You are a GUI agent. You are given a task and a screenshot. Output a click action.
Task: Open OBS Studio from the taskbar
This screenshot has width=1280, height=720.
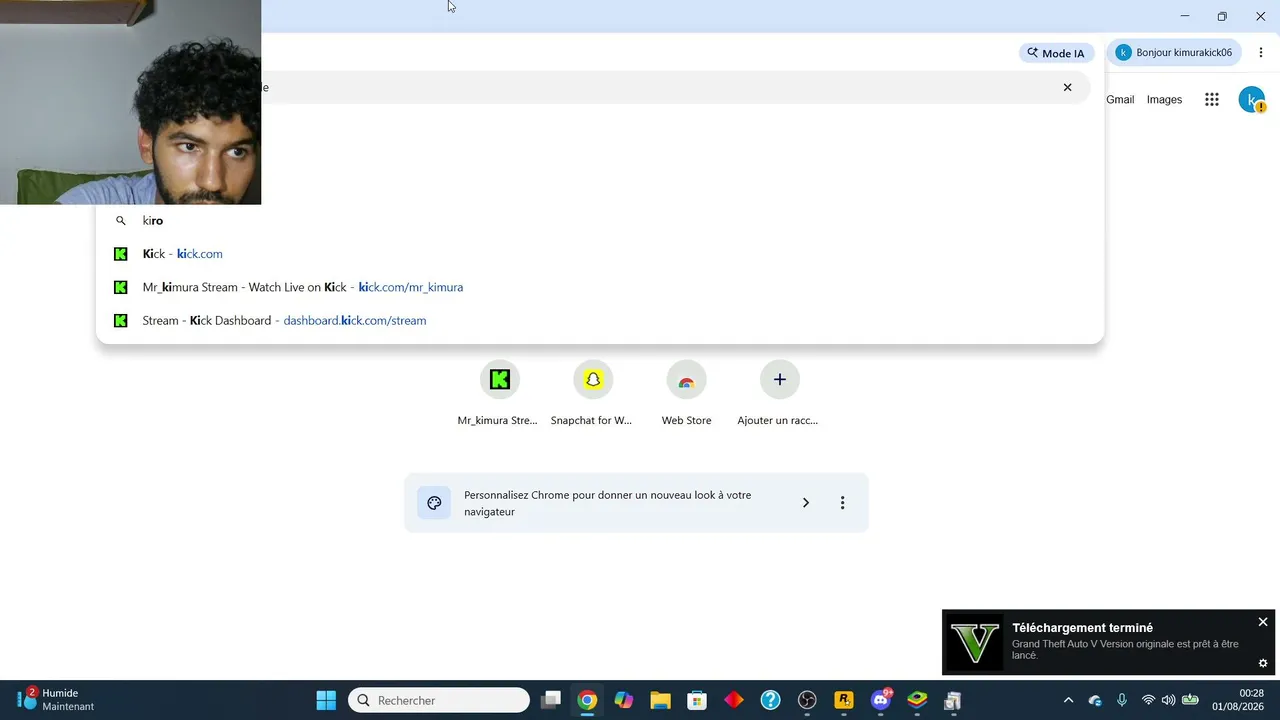(807, 700)
